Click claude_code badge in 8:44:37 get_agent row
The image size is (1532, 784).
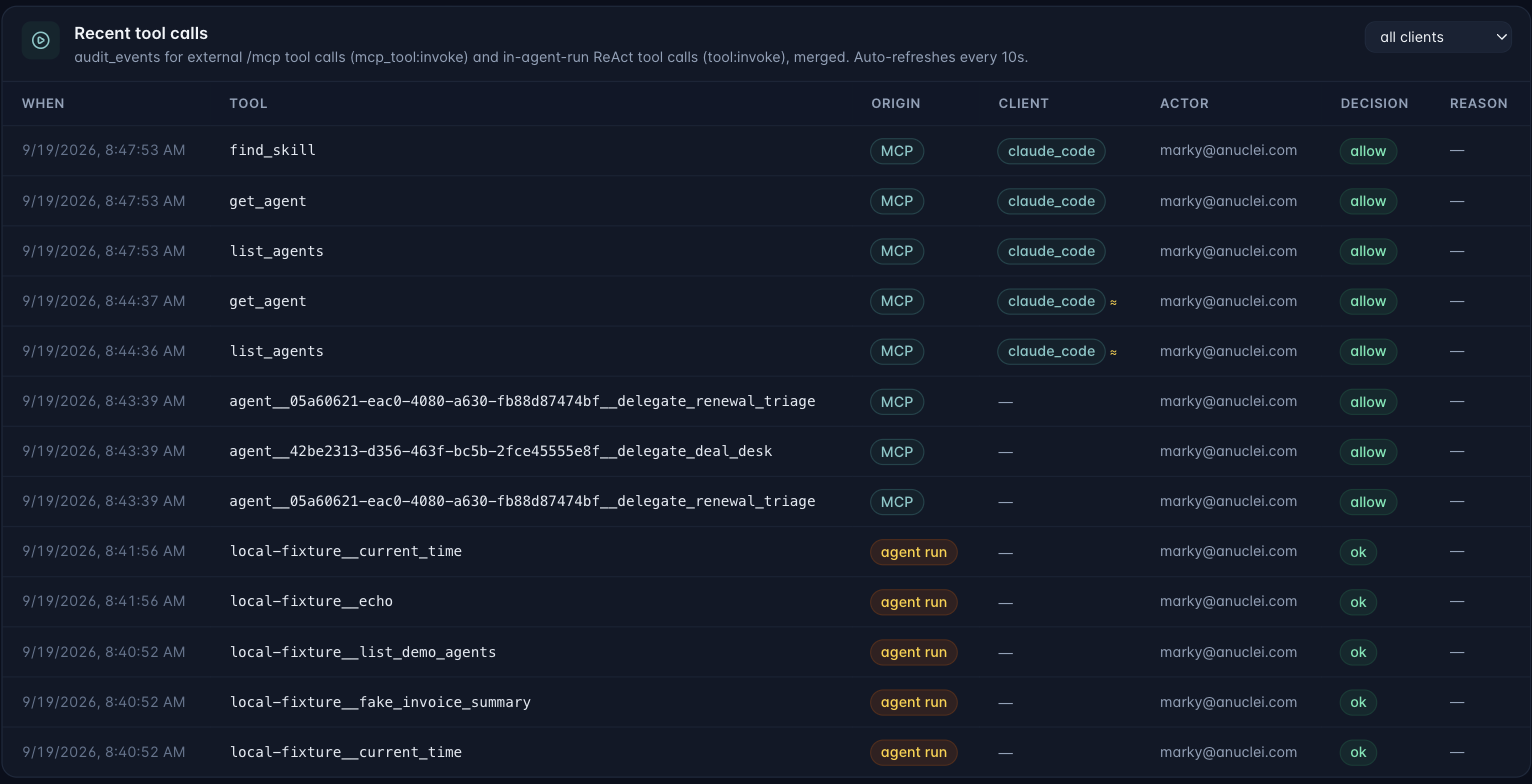tap(1051, 301)
